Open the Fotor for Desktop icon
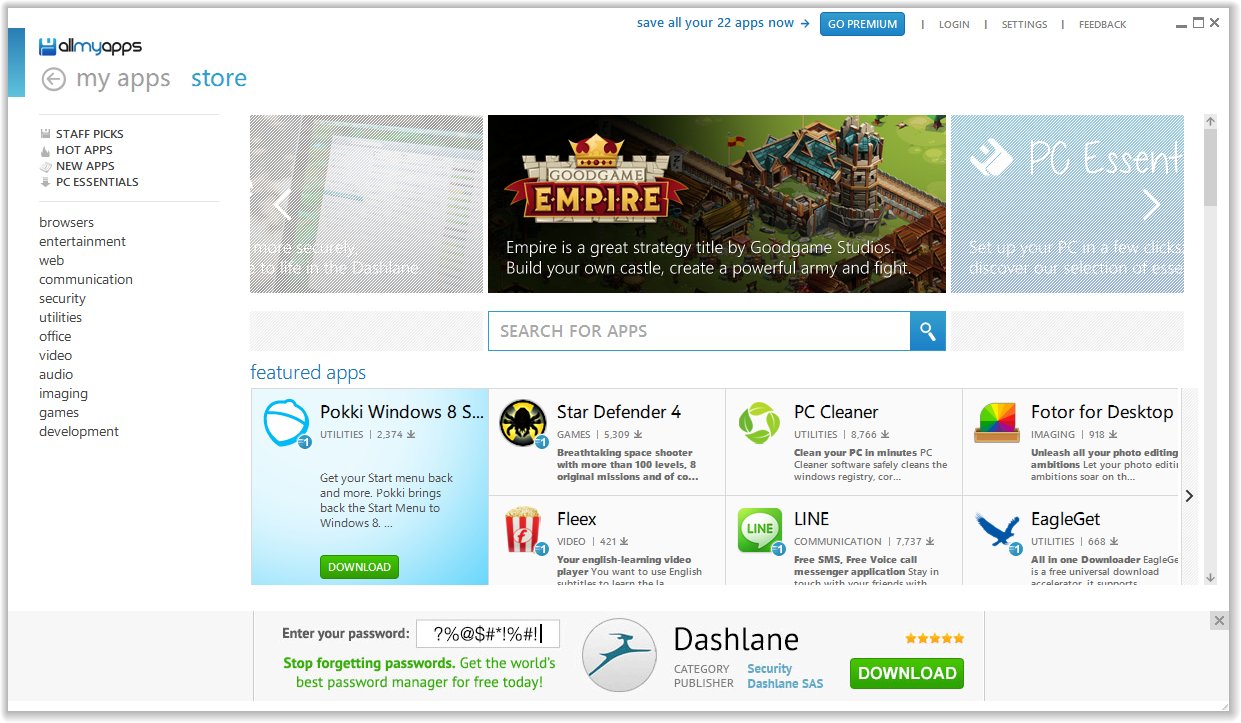The image size is (1241, 723). [996, 423]
